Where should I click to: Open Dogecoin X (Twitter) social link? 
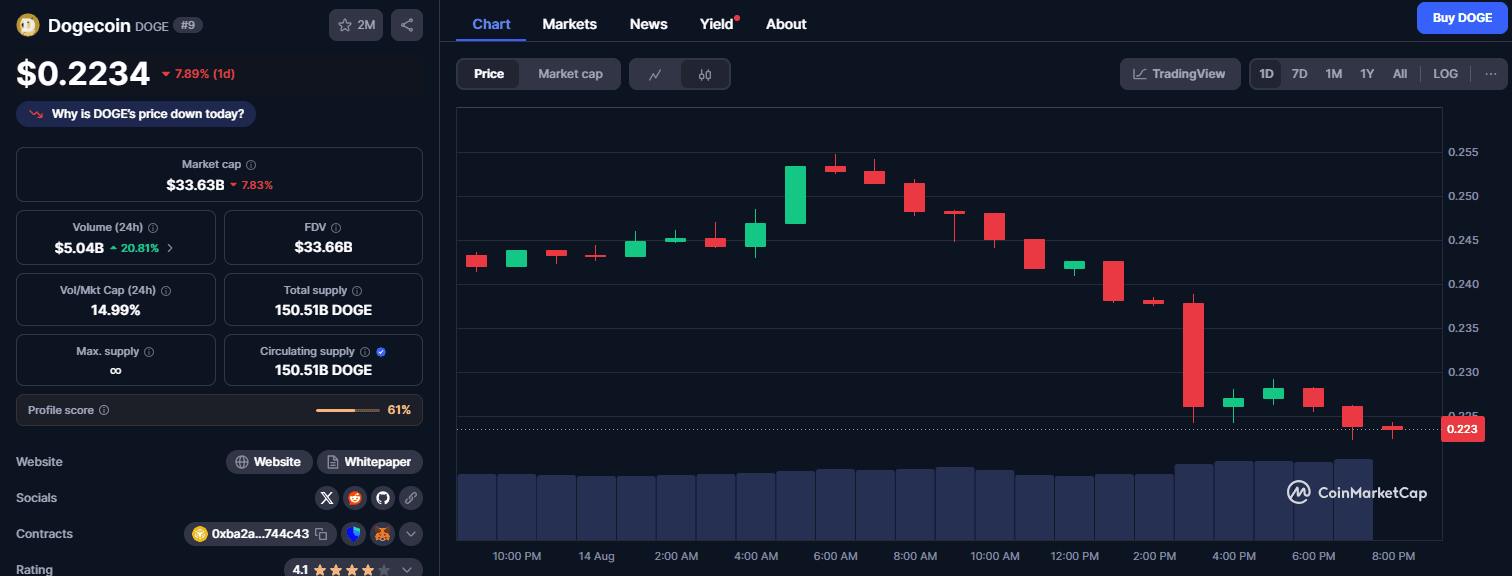coord(327,498)
